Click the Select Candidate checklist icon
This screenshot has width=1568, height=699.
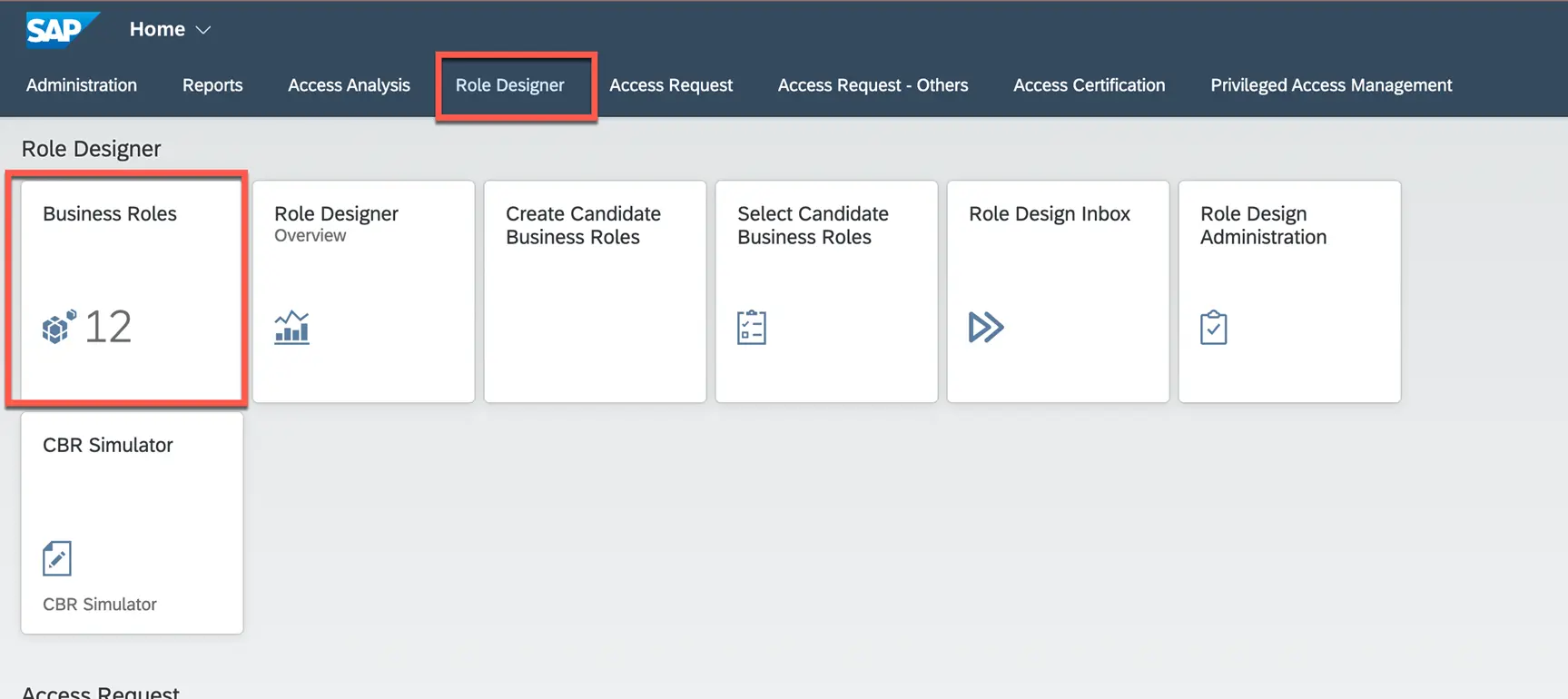752,327
